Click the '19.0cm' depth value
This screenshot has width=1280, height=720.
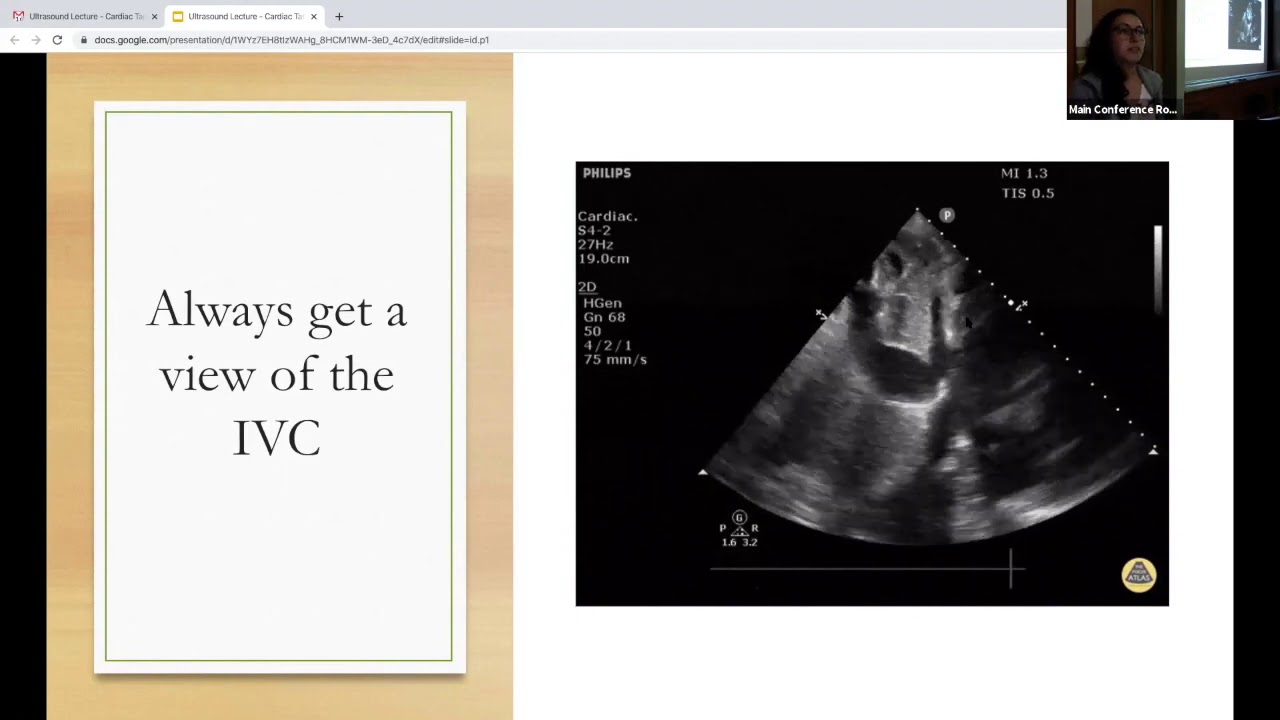point(604,259)
